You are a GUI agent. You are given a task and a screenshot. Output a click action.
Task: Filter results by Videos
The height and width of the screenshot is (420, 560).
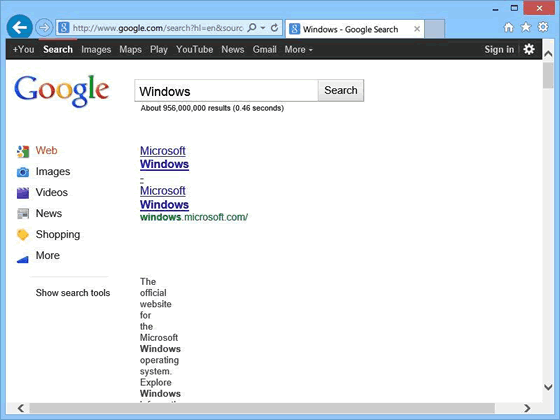52,192
